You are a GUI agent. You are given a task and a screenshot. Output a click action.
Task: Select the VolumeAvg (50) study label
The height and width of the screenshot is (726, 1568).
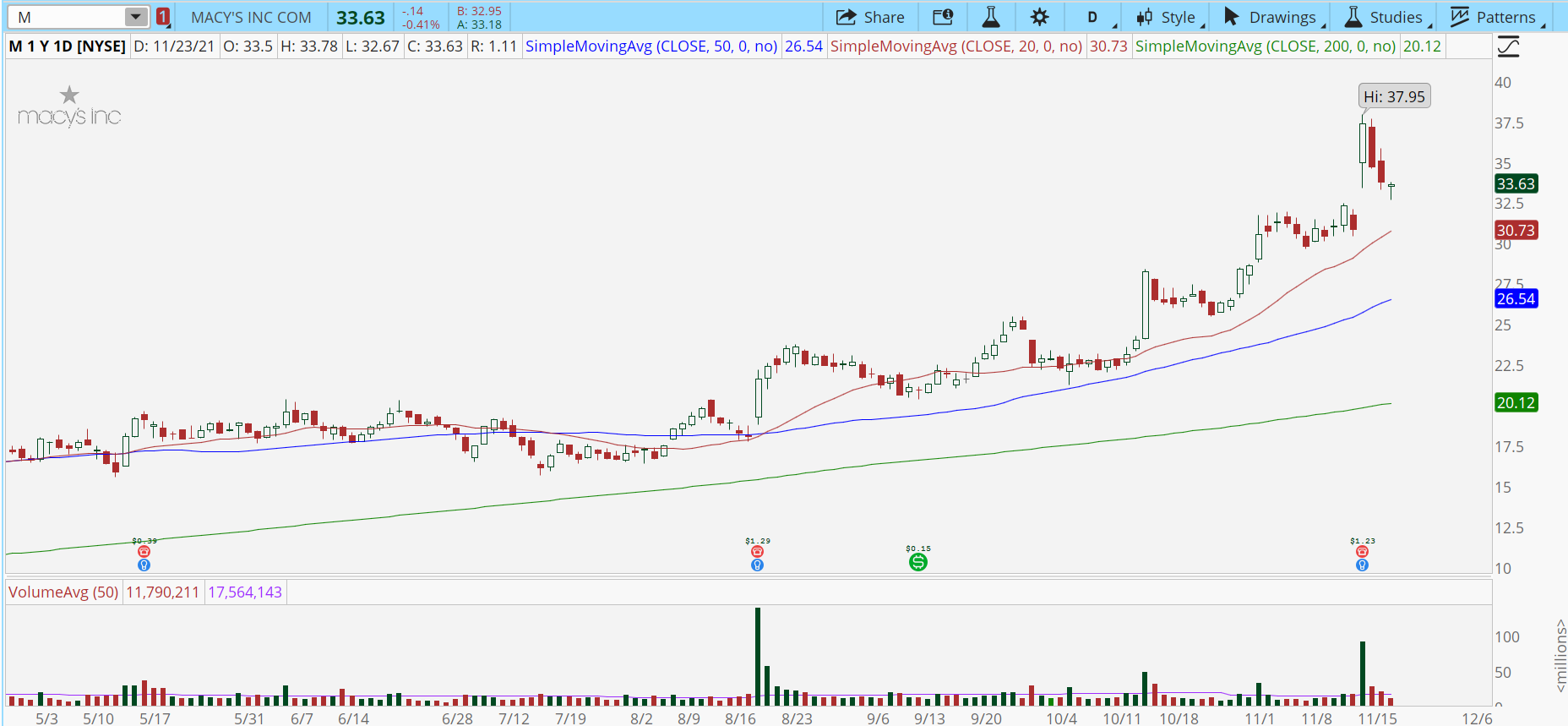(63, 592)
